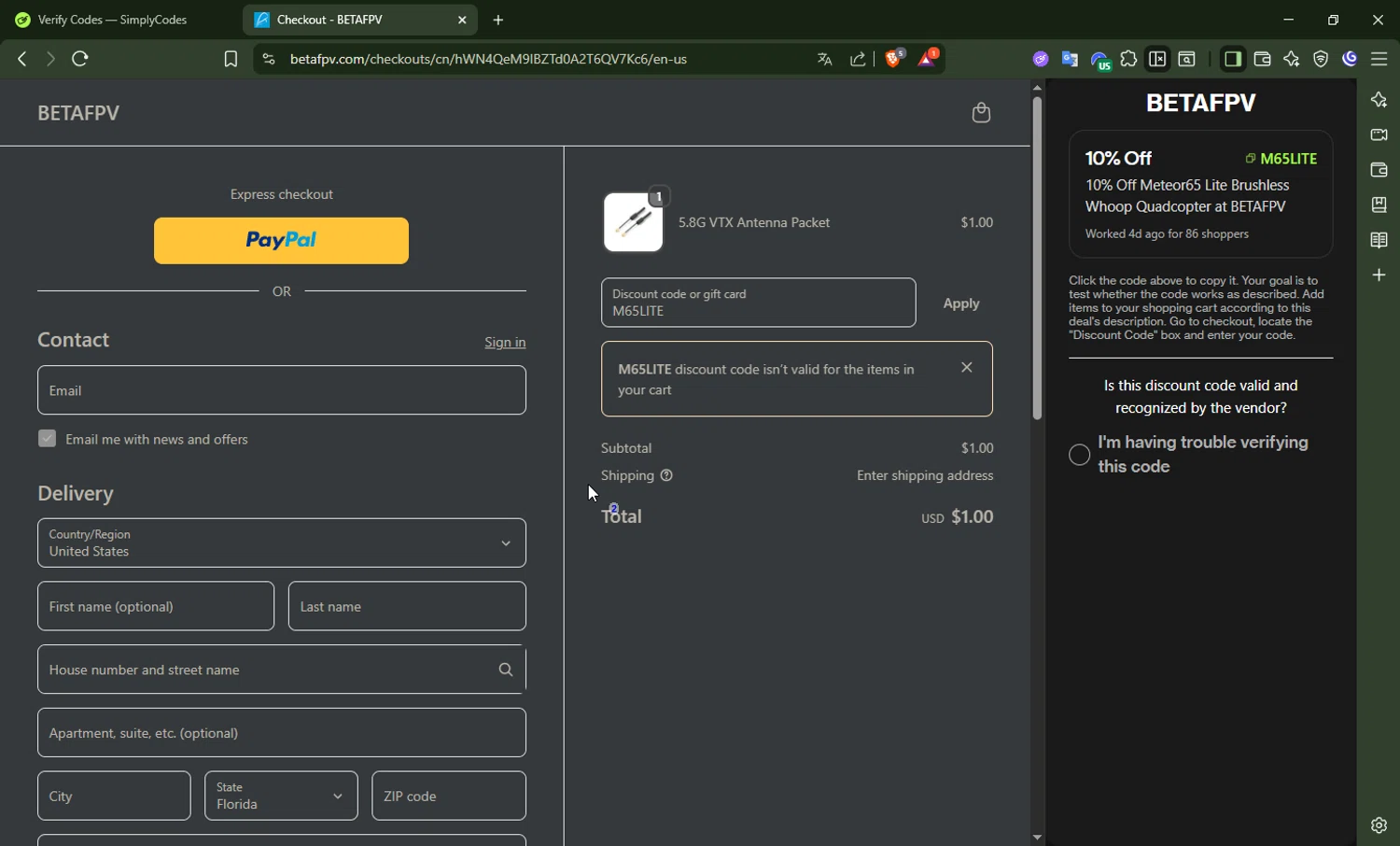Reload the checkout page
Screen dimensions: 1400x846
(80, 59)
